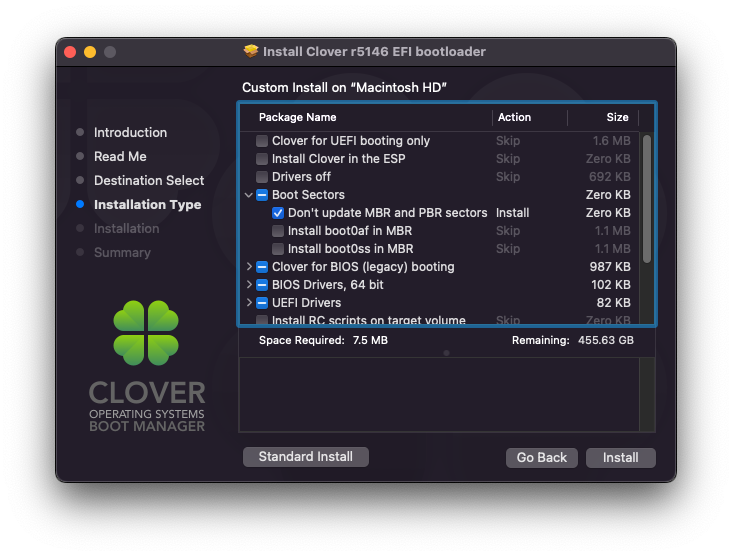732x556 pixels.
Task: Toggle BIOS Drivers, 64 bit checkbox
Action: pos(262,285)
